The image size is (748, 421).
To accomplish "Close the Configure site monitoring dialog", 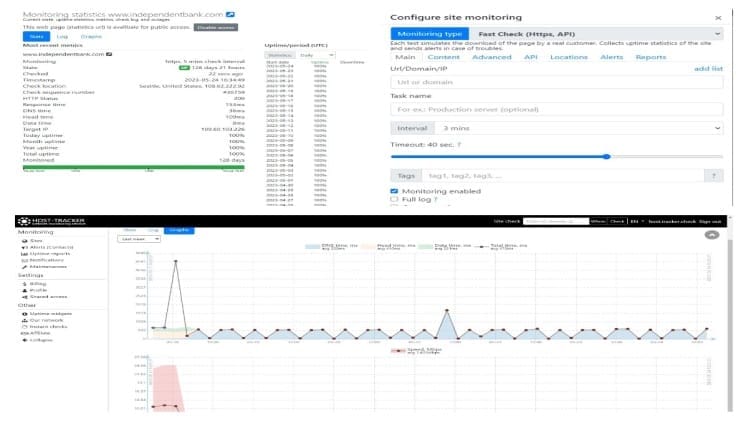I will pos(718,18).
